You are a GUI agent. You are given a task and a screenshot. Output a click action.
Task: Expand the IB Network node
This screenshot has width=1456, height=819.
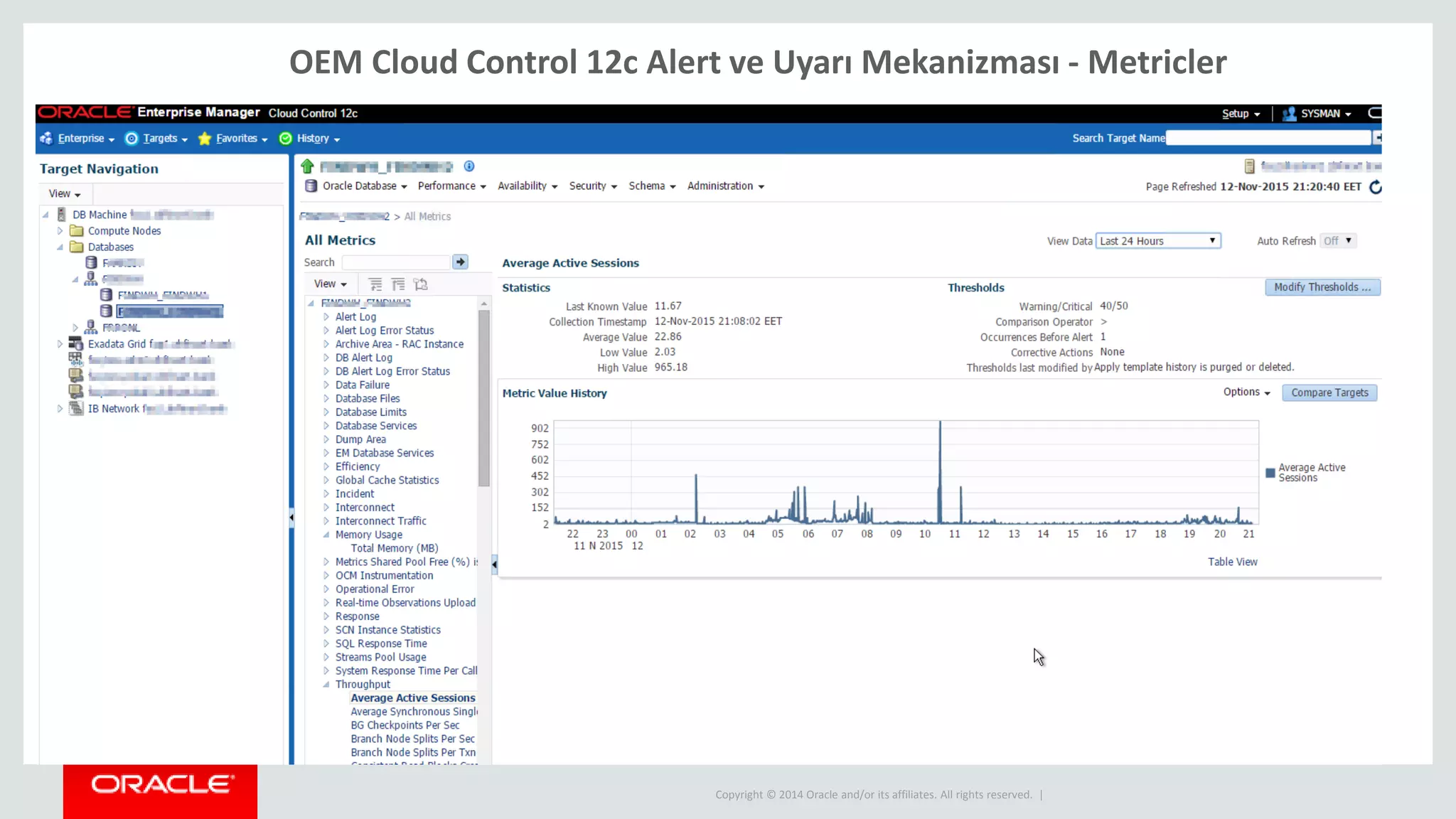60,409
